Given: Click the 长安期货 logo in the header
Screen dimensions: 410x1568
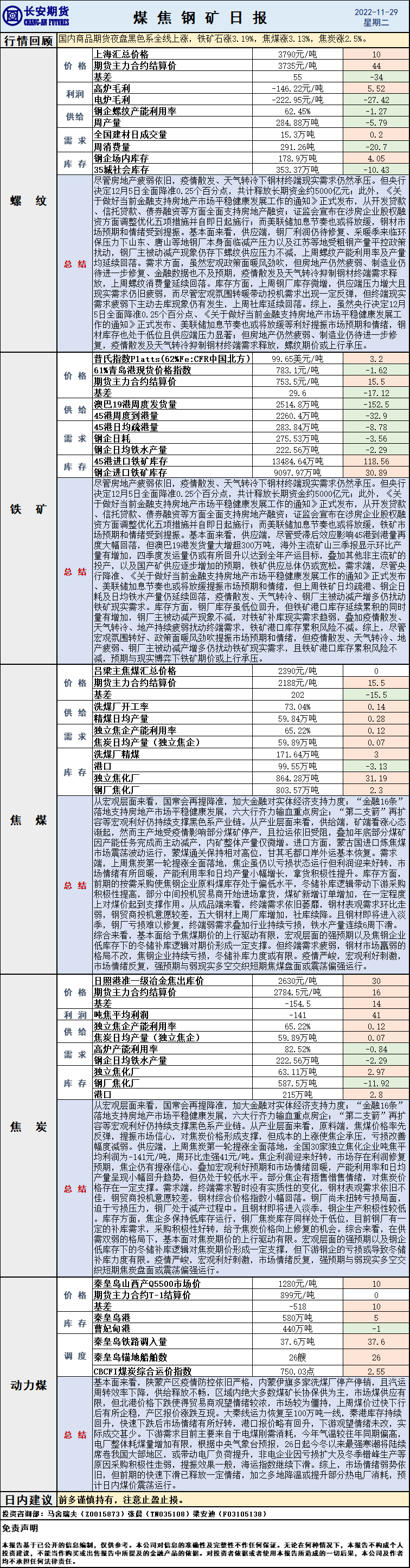Looking at the screenshot, I should (x=36, y=16).
